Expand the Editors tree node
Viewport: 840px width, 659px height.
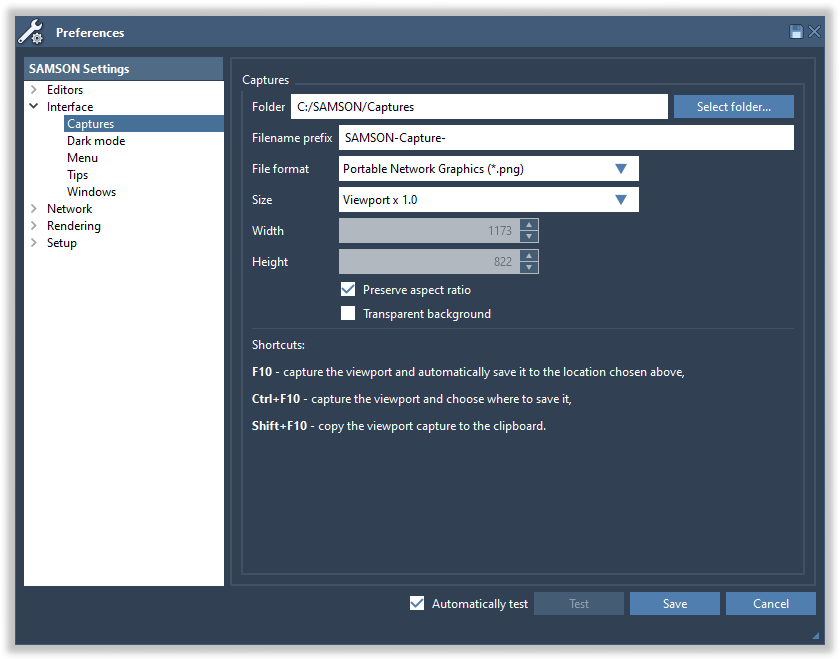pos(34,90)
